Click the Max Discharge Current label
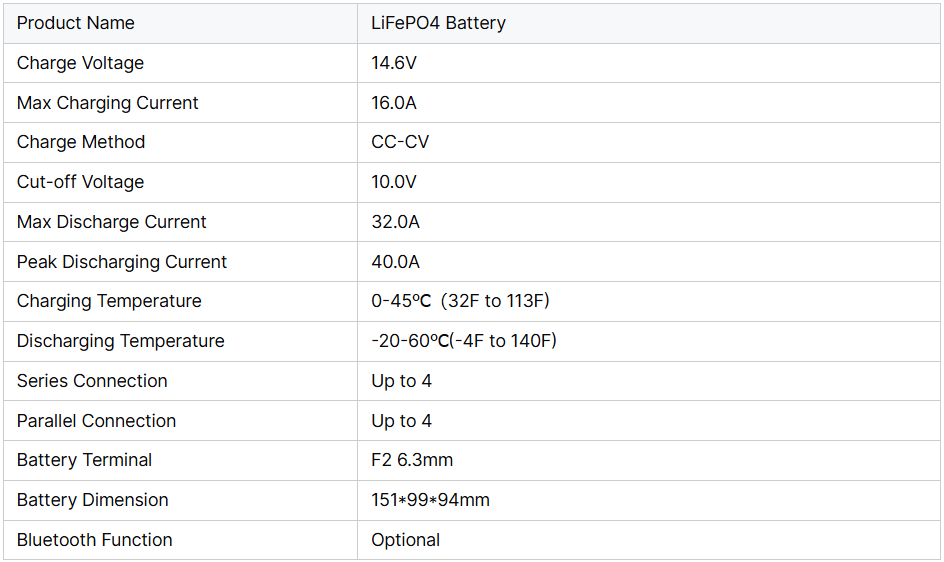 (x=112, y=222)
